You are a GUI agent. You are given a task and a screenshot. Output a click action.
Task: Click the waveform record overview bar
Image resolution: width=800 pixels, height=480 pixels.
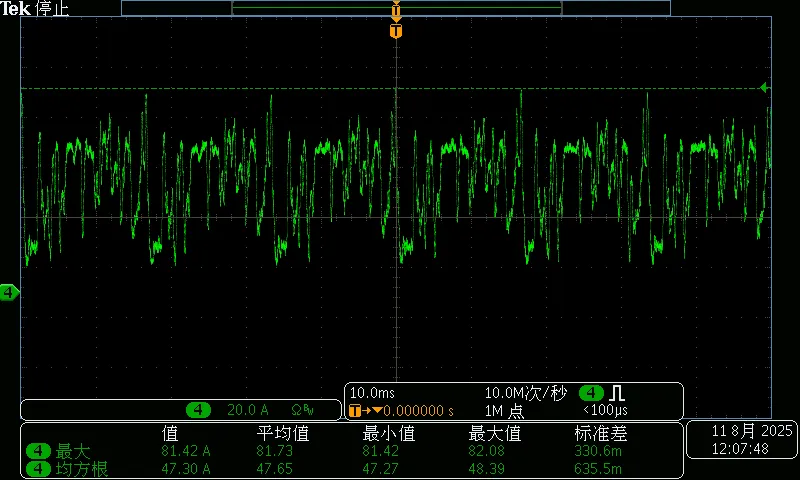[x=396, y=8]
